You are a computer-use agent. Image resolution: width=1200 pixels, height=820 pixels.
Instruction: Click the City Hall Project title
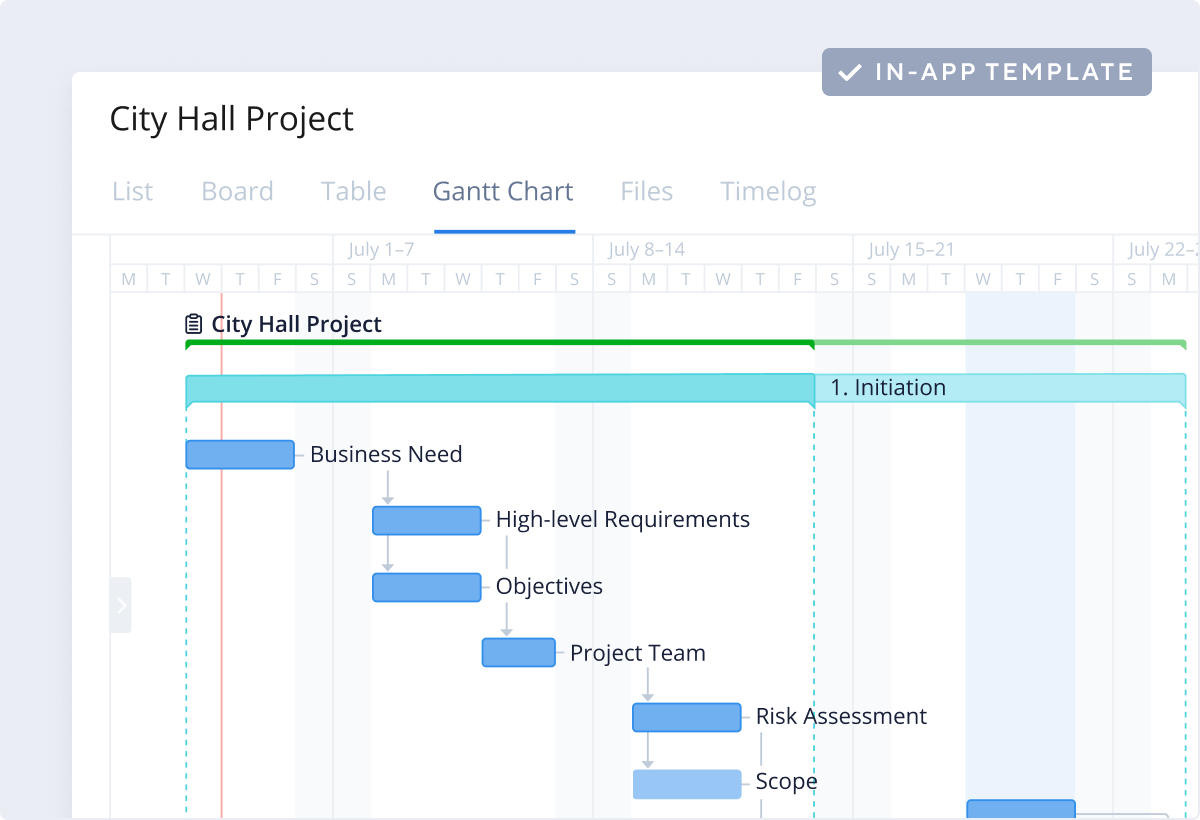[x=231, y=119]
